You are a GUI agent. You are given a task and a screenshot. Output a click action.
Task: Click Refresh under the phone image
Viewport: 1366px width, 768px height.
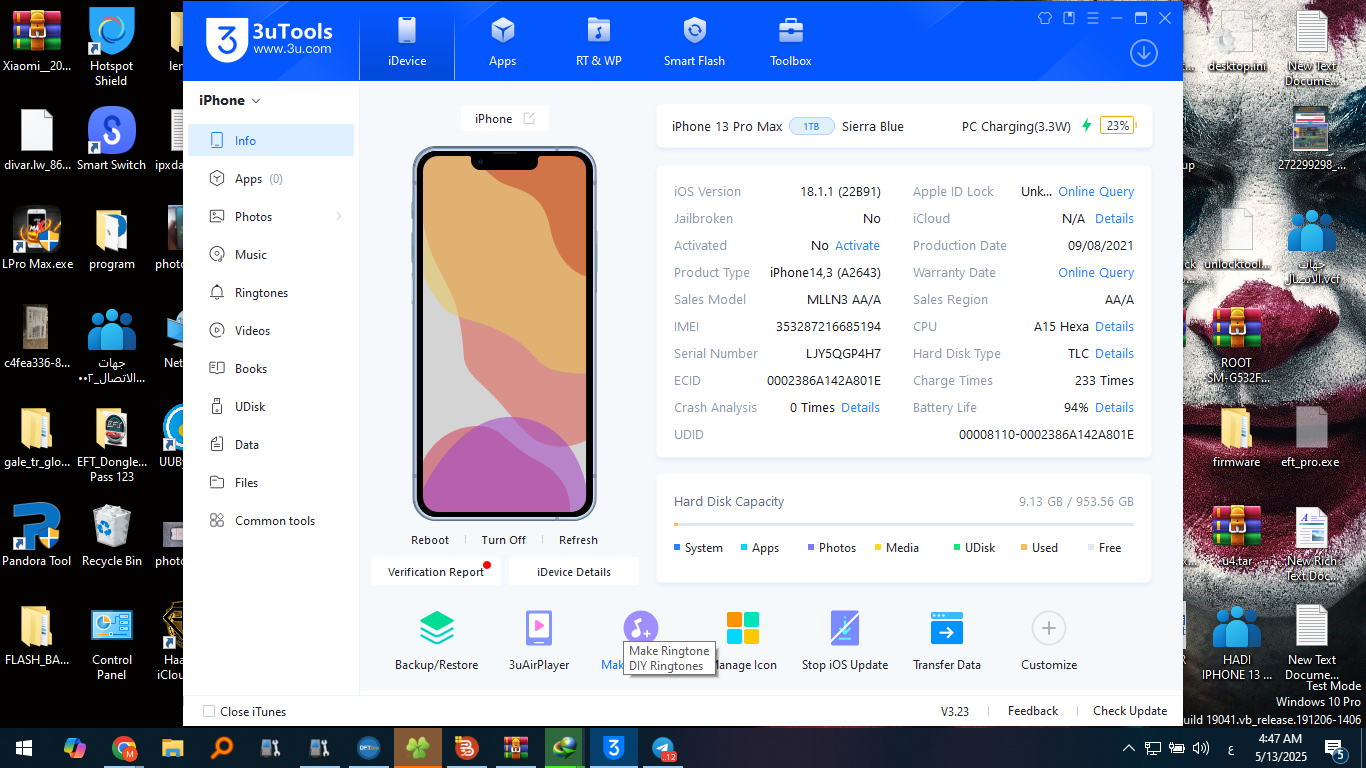click(x=578, y=540)
